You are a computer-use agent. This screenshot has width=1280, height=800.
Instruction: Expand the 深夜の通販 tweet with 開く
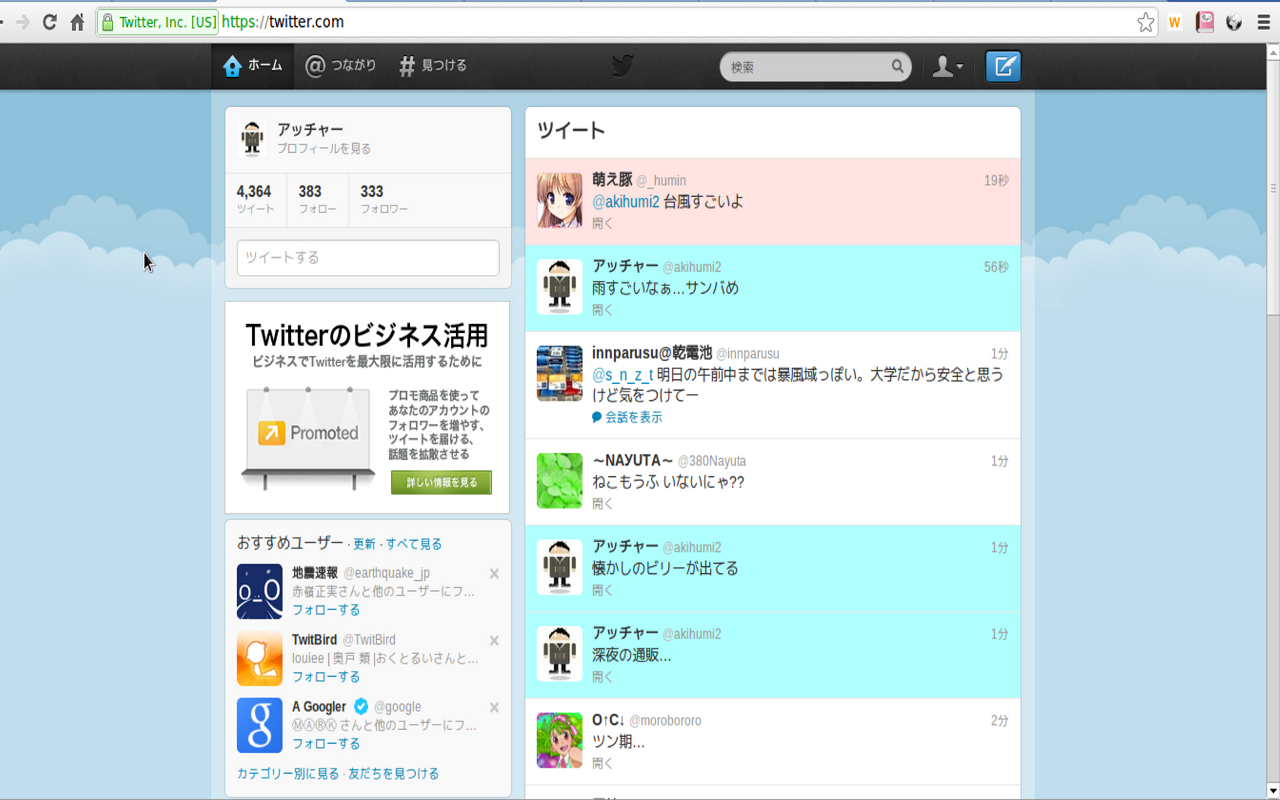pos(603,677)
